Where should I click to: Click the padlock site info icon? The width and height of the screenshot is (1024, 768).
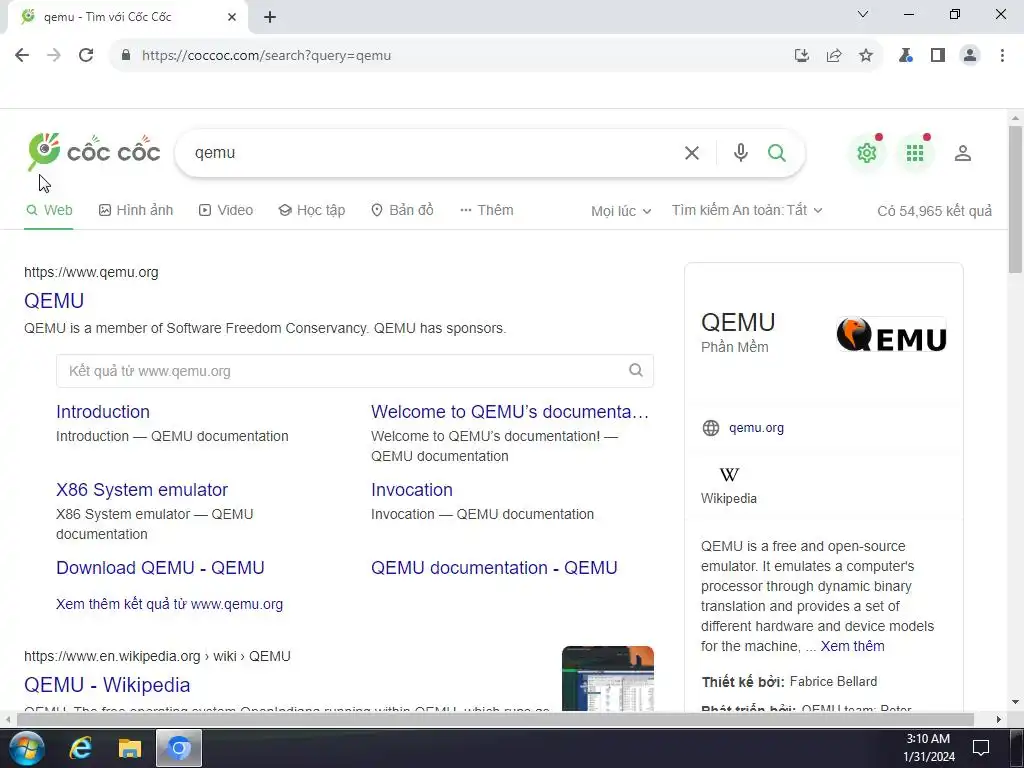126,56
